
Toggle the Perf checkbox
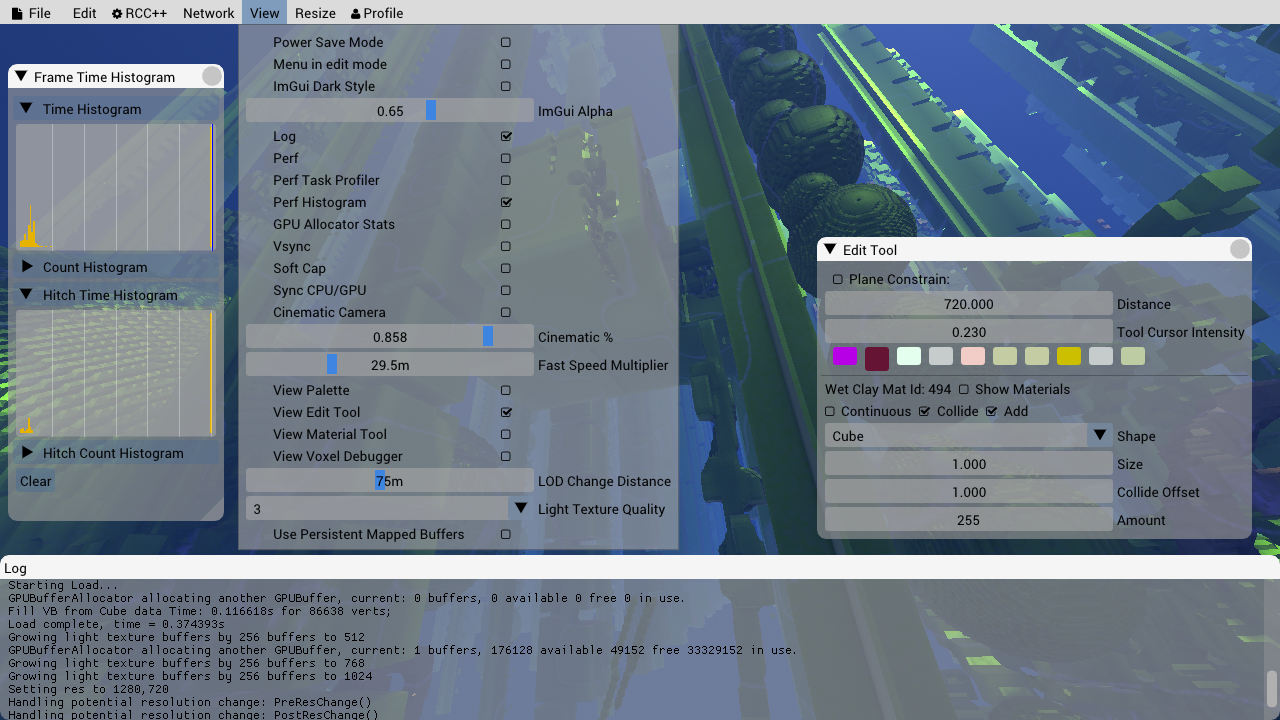coord(506,159)
